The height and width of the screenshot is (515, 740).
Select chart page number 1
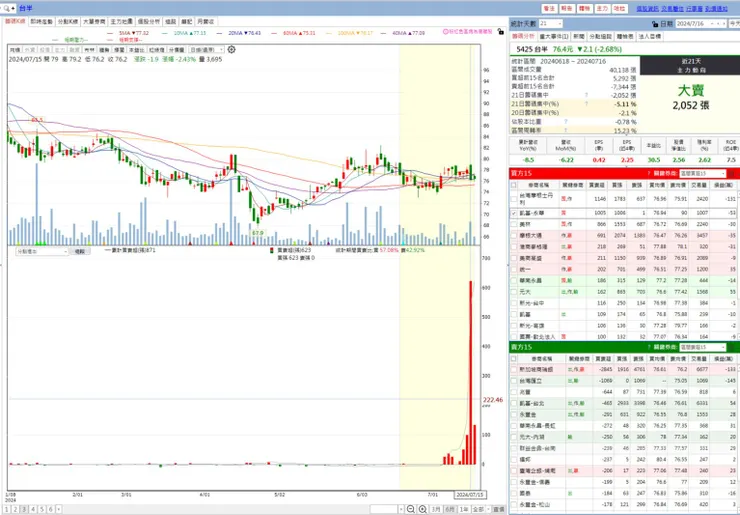7,509
